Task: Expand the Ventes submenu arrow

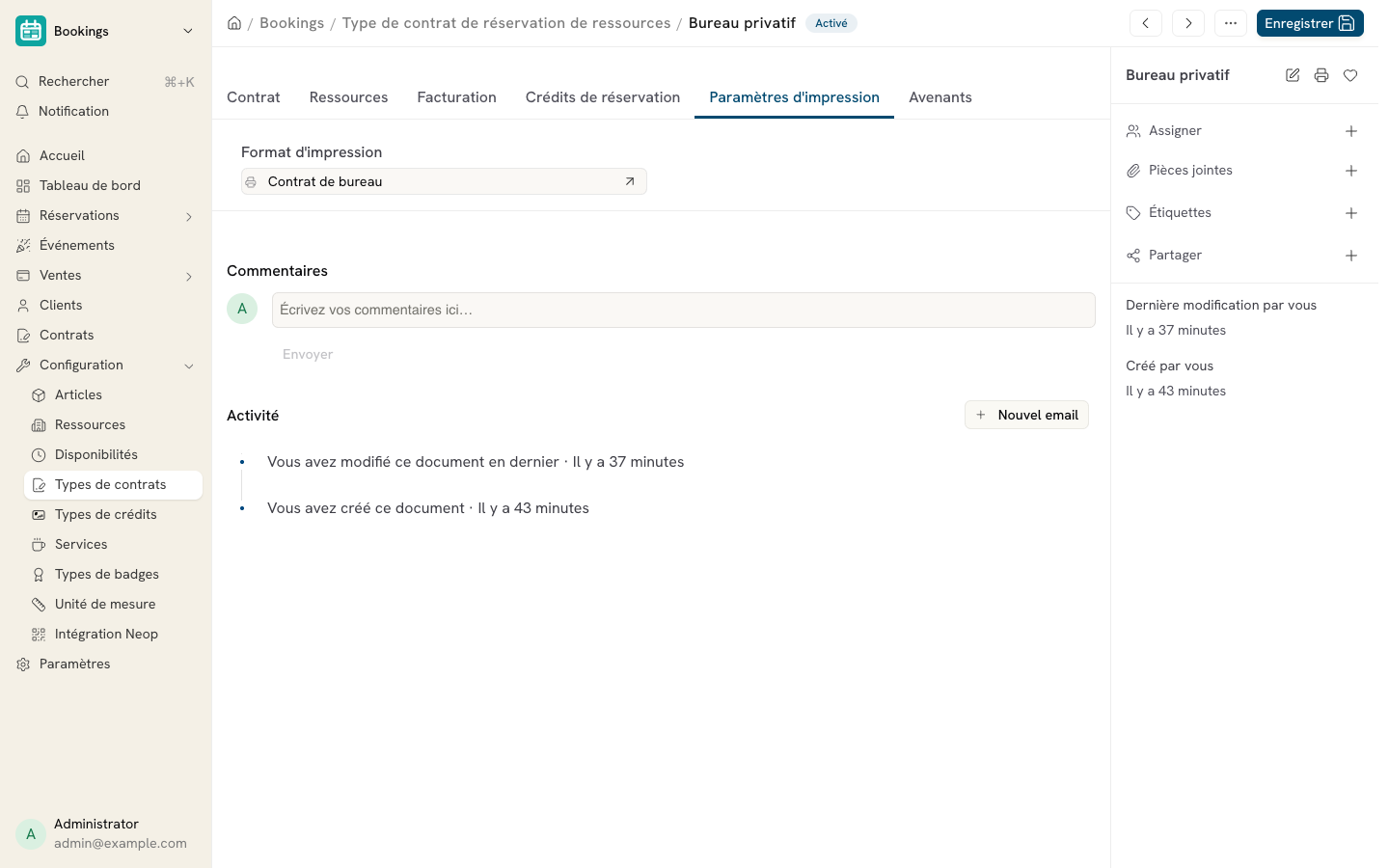Action: click(x=189, y=276)
